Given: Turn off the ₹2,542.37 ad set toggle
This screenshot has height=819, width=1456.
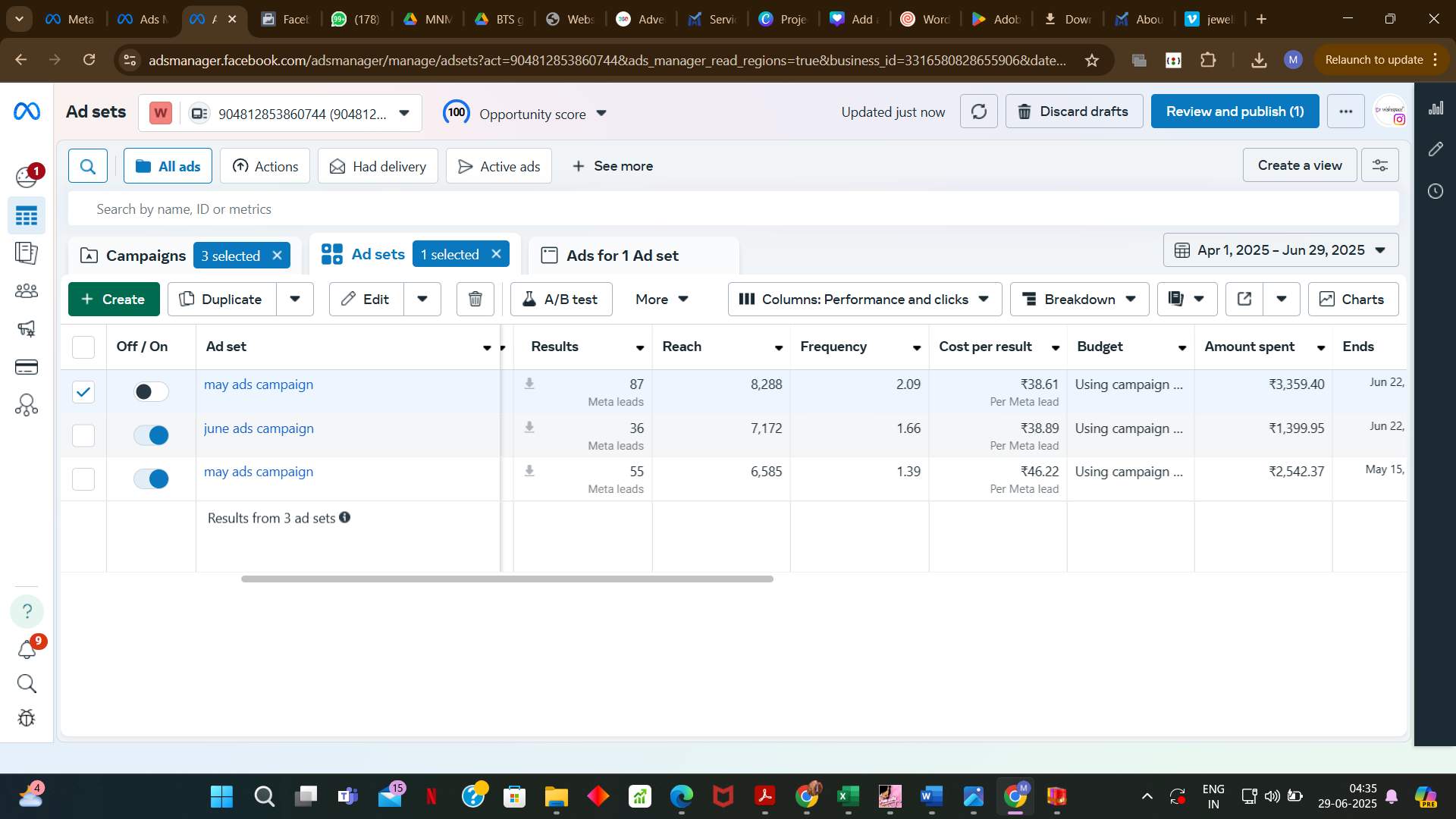Looking at the screenshot, I should tap(151, 479).
